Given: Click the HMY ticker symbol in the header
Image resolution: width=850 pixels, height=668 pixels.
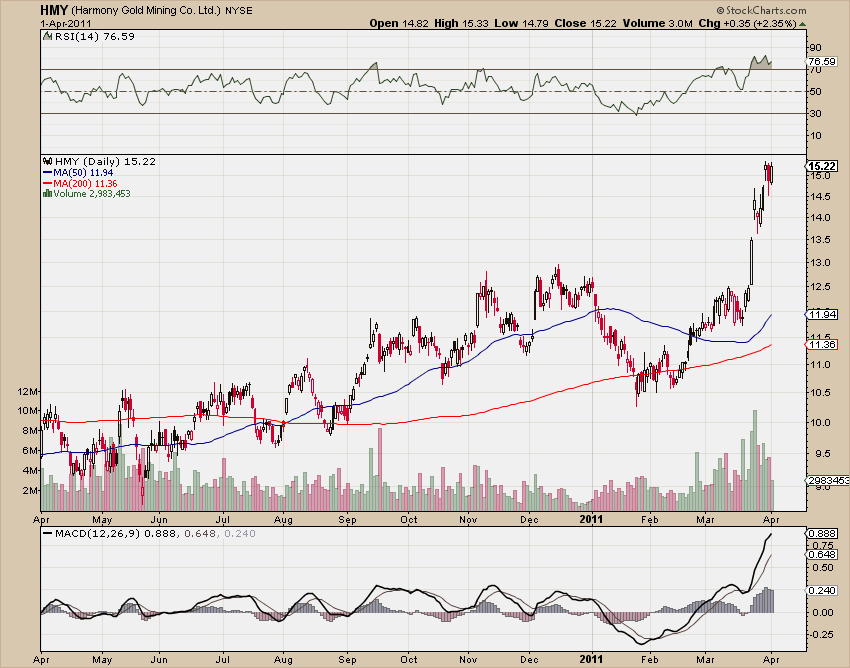Looking at the screenshot, I should click(54, 10).
